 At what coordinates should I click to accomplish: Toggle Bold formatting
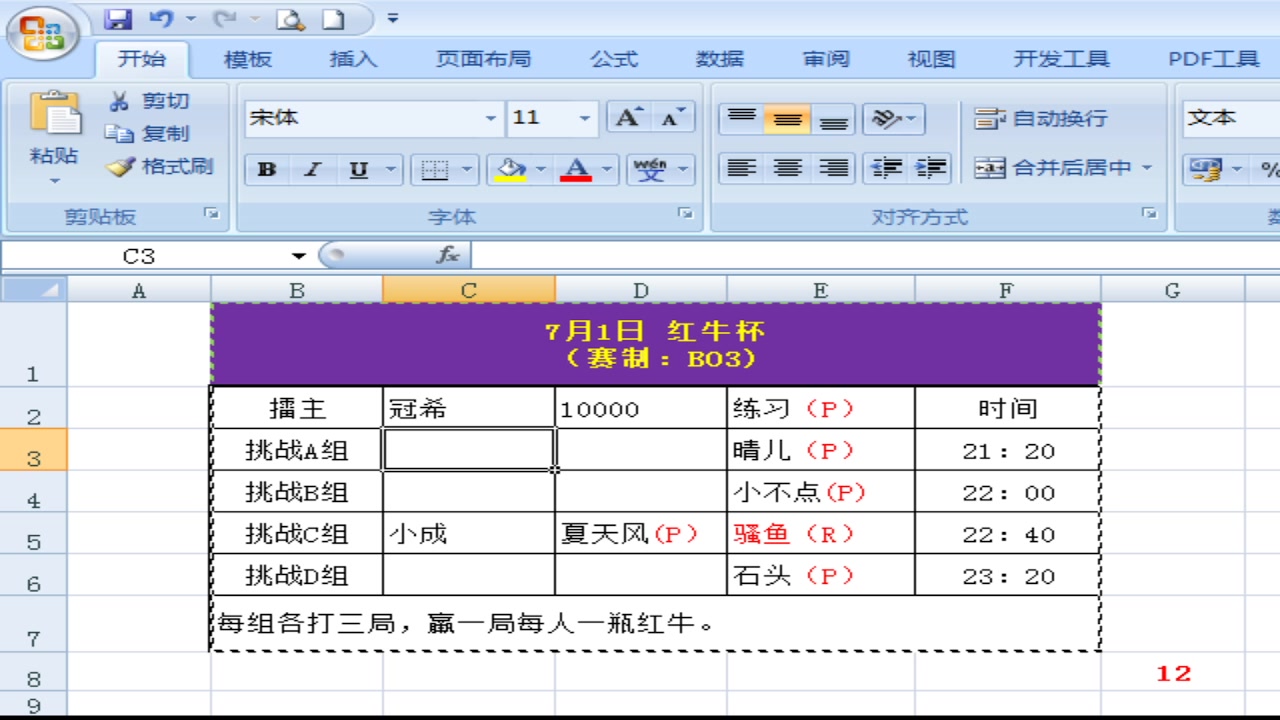tap(267, 169)
